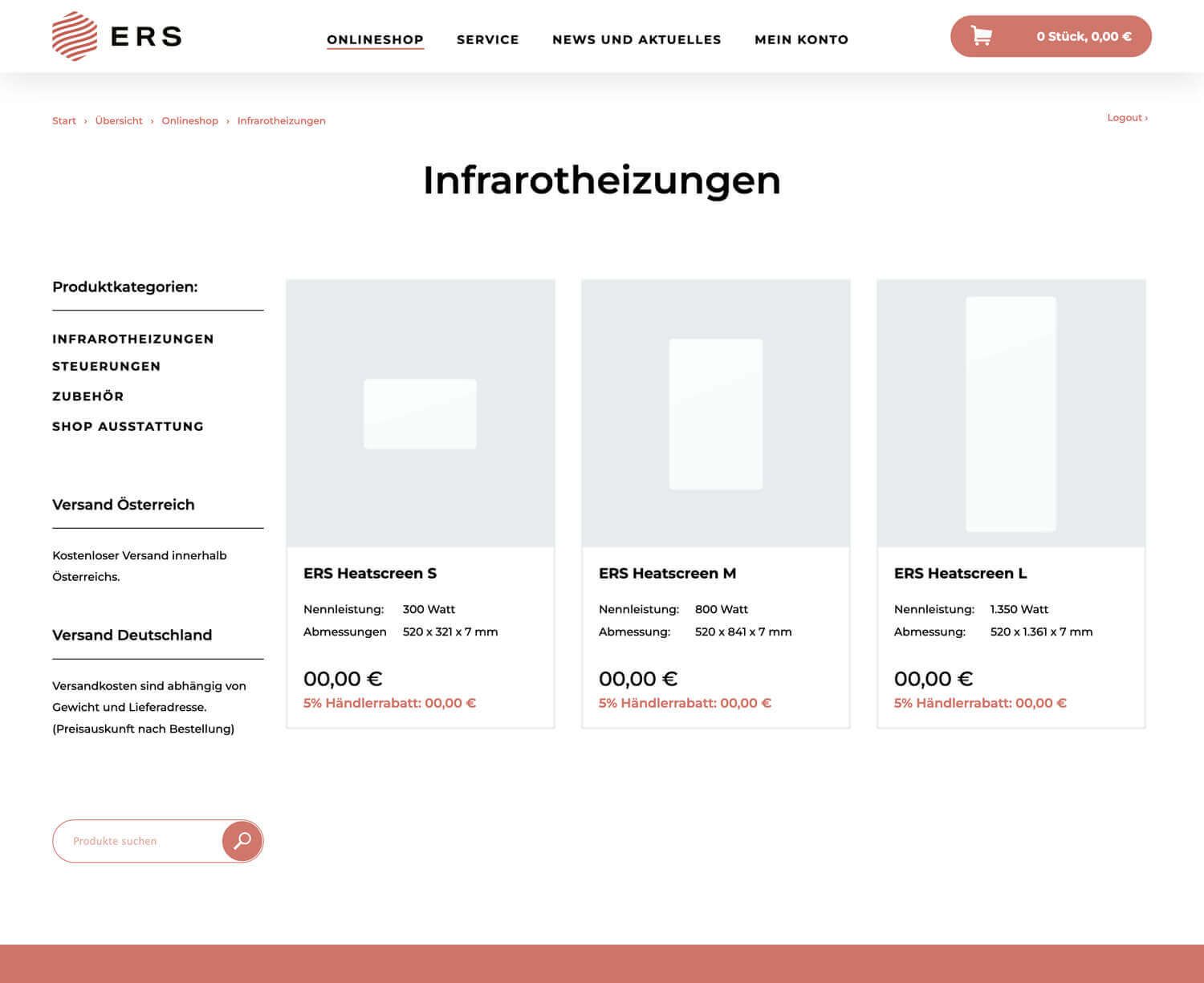Open the ONLINESHOP menu item

[375, 39]
